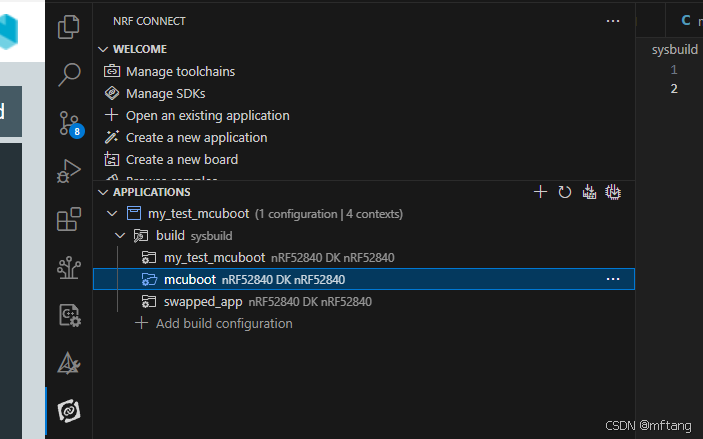Open Source Control view with 8 badge

[71, 124]
